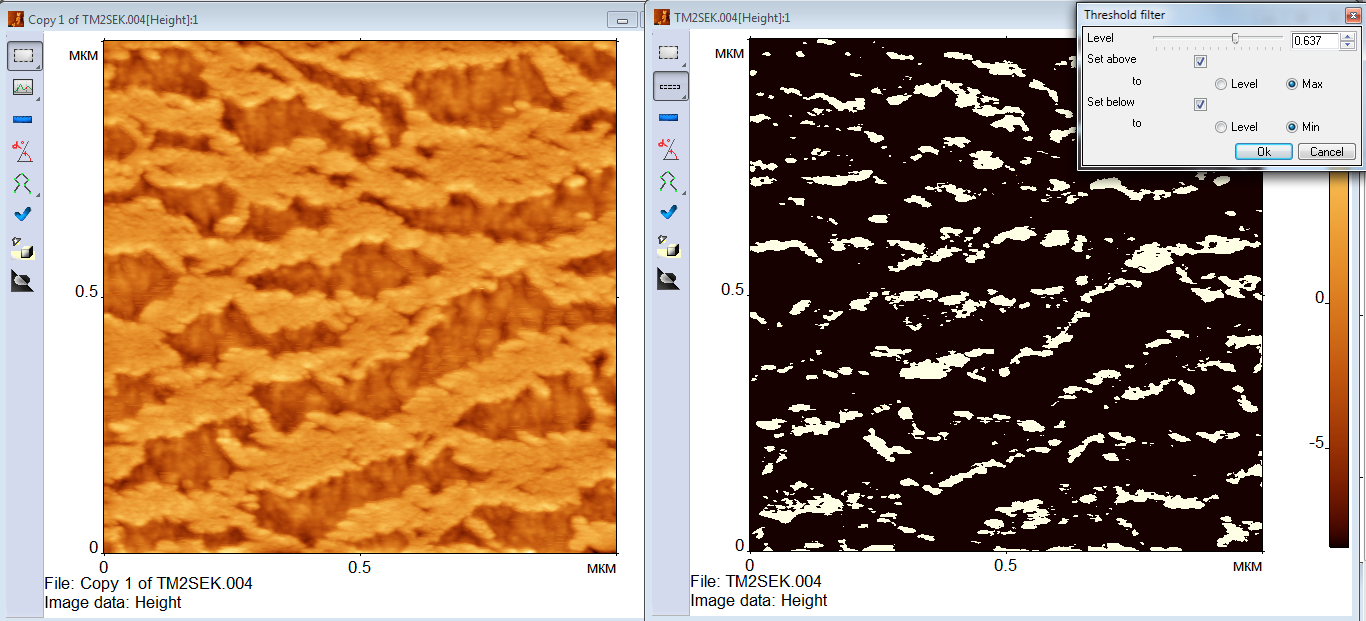Click the 0.637 level input field
The width and height of the screenshot is (1366, 621).
[x=1315, y=41]
